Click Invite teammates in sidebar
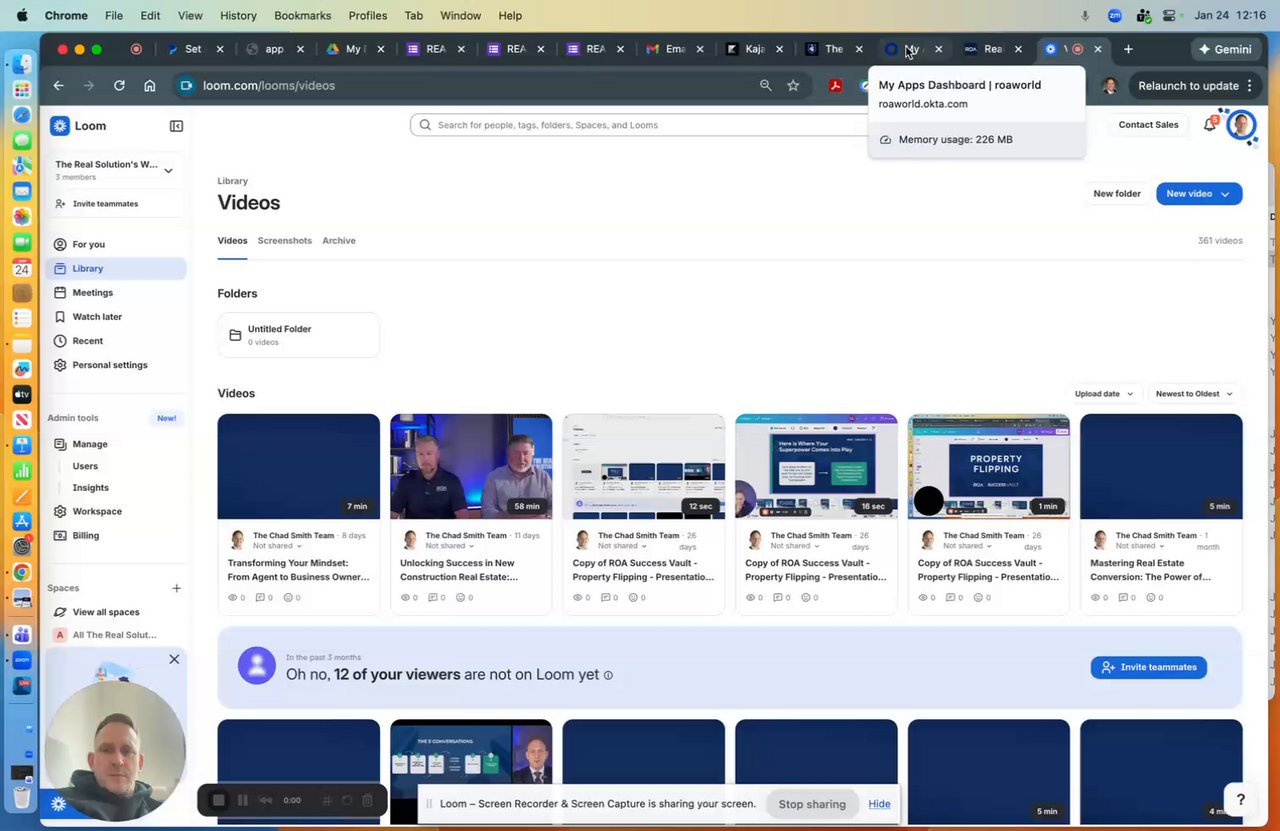 [x=105, y=204]
